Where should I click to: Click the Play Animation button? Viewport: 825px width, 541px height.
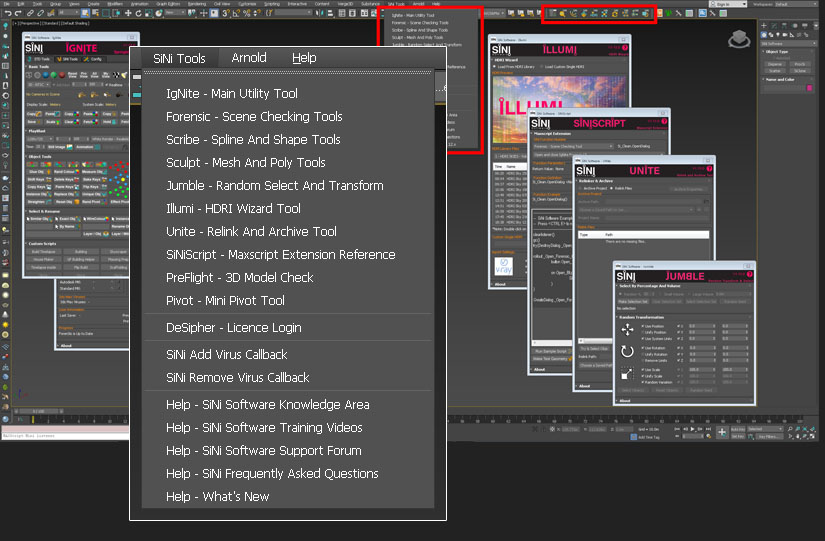692,429
